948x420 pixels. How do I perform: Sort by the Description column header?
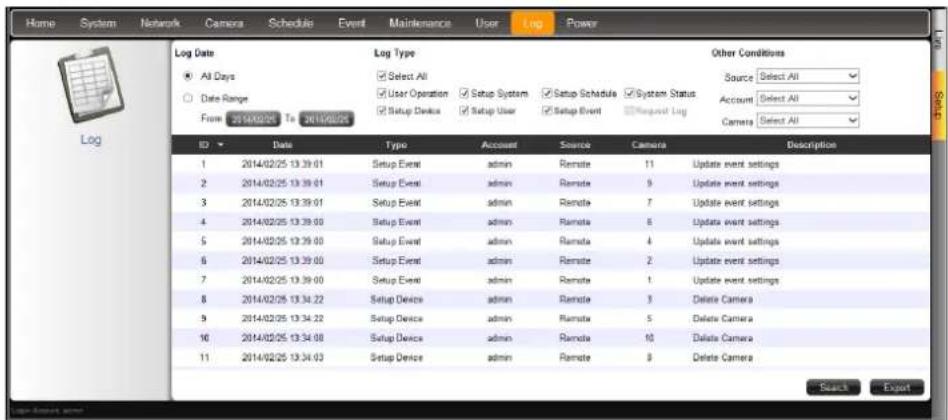[x=812, y=146]
